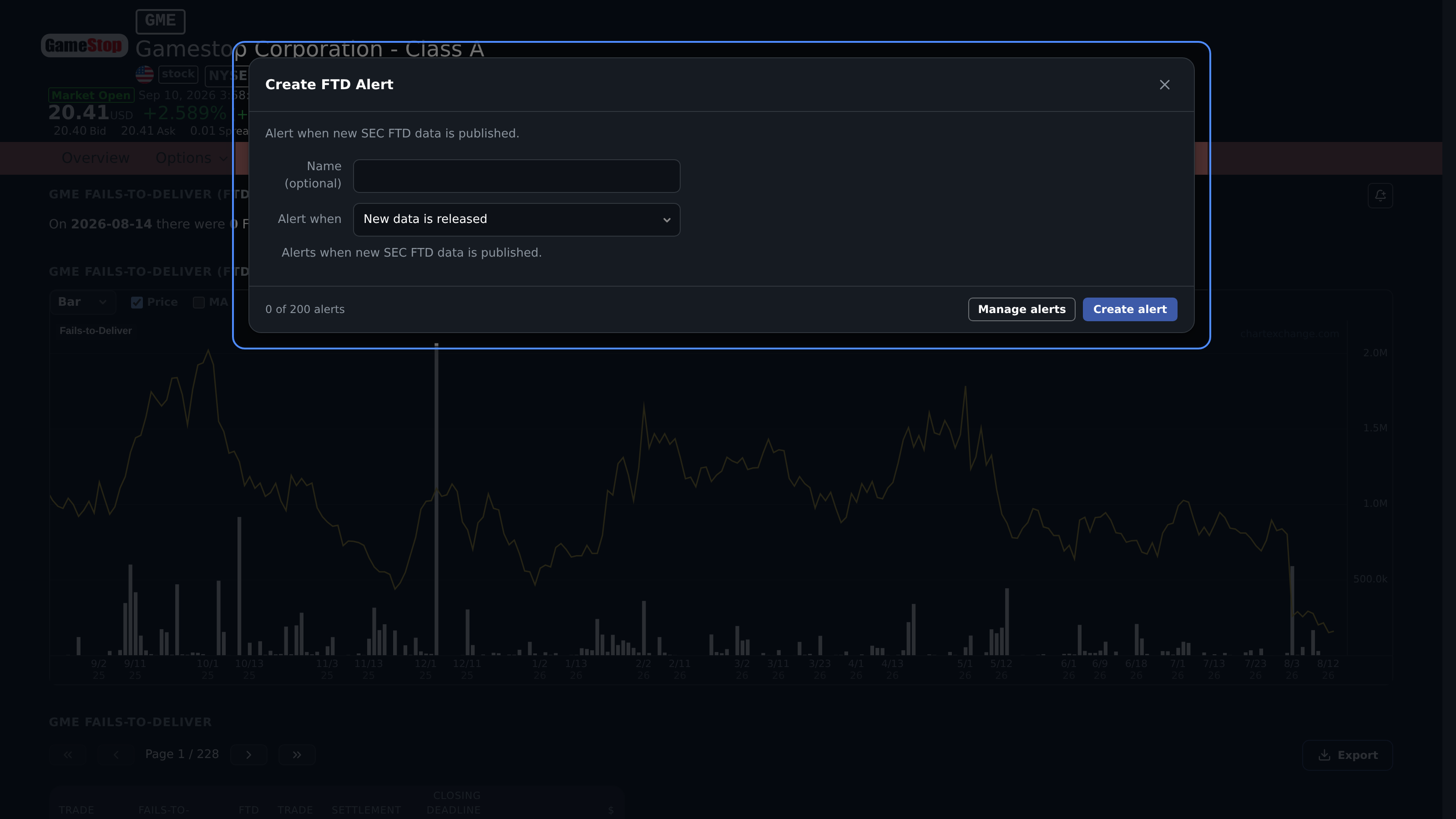Open the Alert when dropdown
The height and width of the screenshot is (819, 1456).
[x=516, y=219]
